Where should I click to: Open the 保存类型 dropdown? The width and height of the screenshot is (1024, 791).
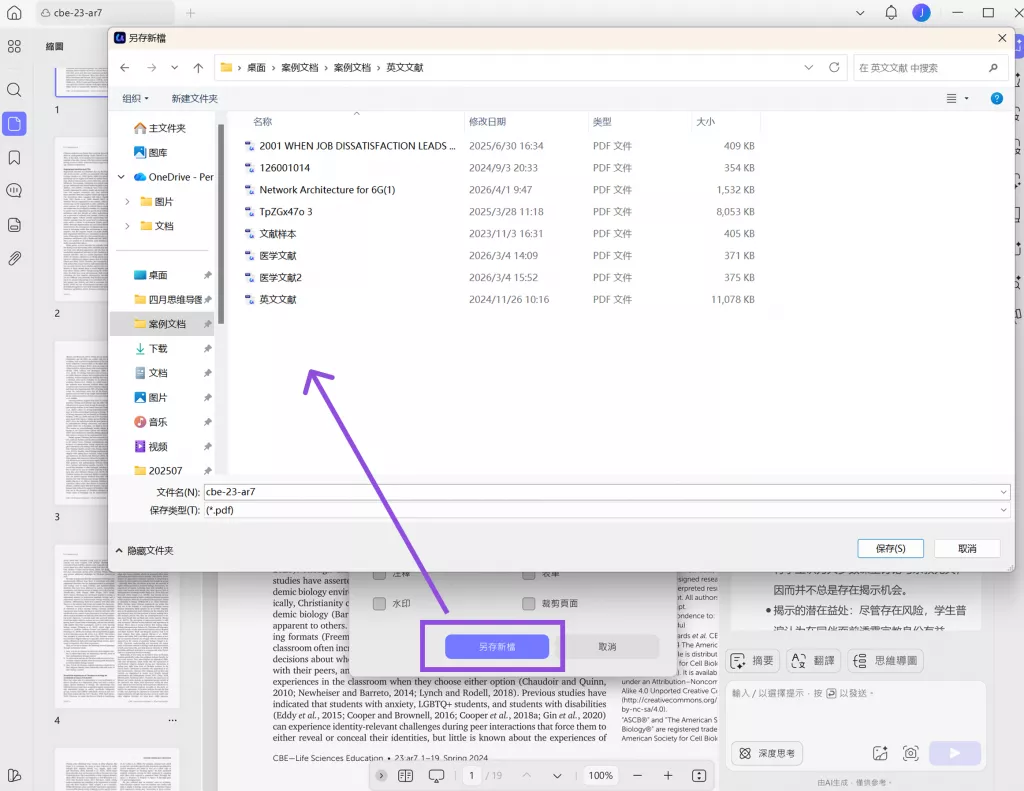tap(1003, 510)
